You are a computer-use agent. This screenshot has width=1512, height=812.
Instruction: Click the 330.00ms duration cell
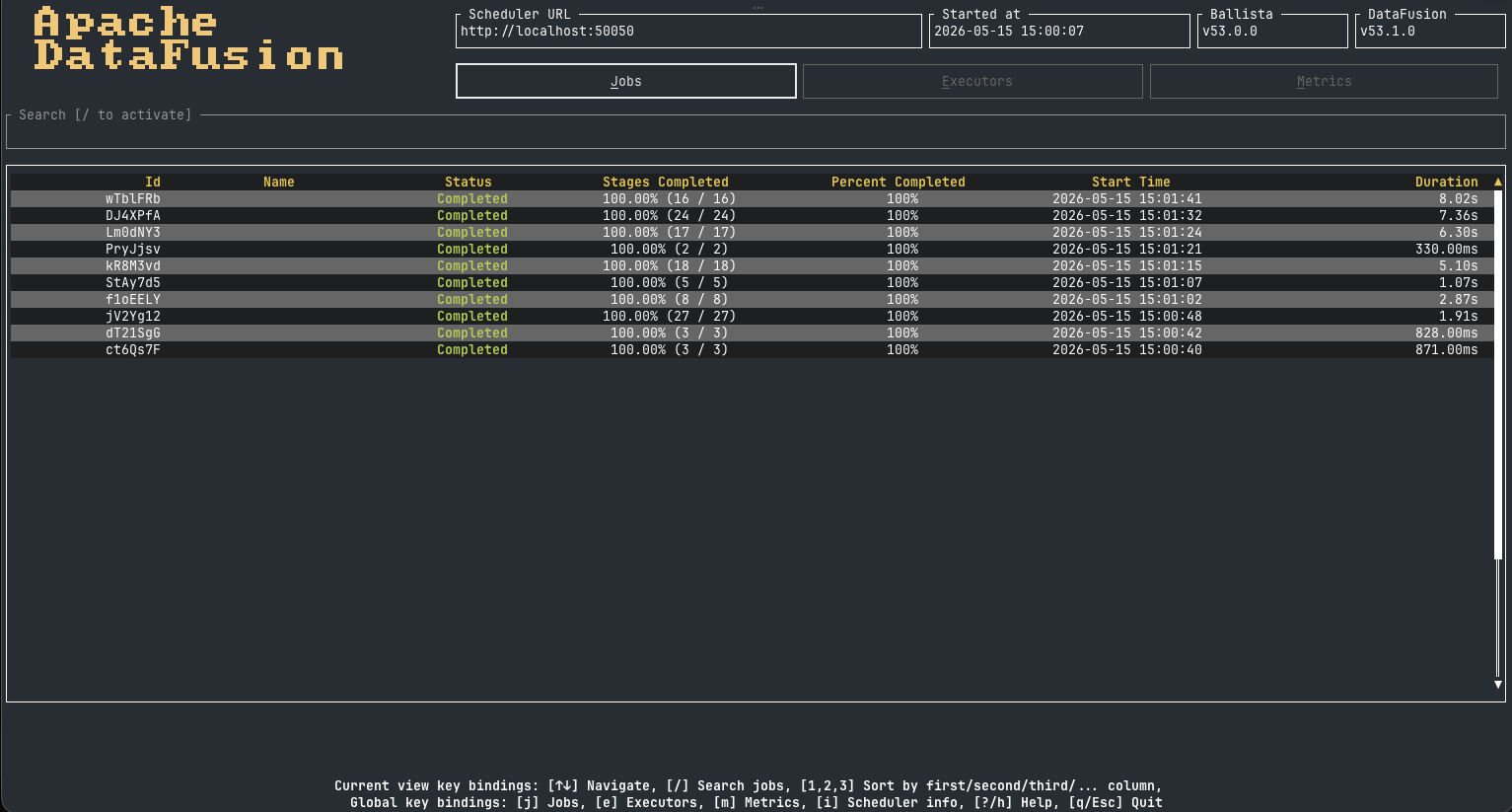pos(1447,249)
